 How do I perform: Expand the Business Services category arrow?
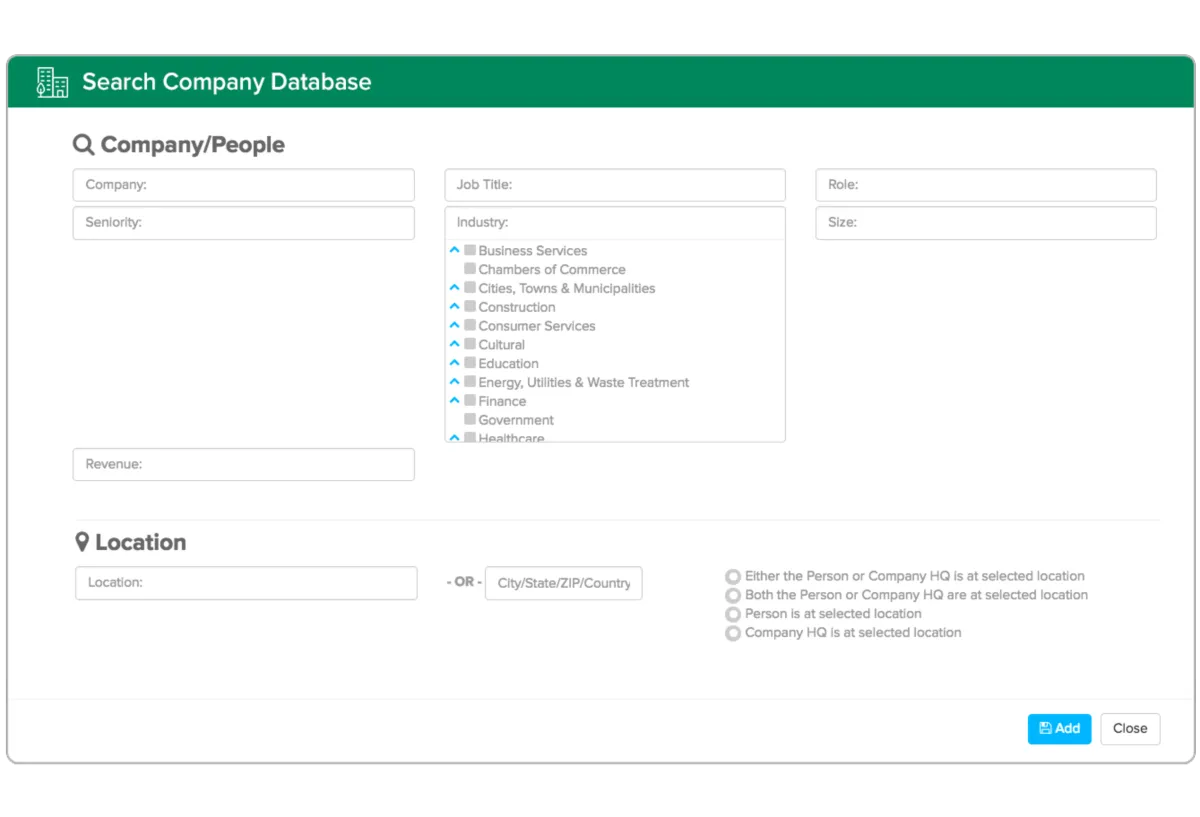(x=455, y=250)
